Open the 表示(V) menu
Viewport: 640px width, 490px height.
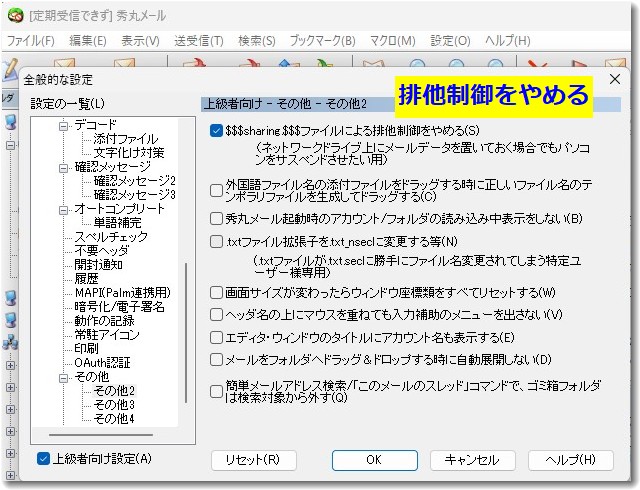pyautogui.click(x=140, y=41)
